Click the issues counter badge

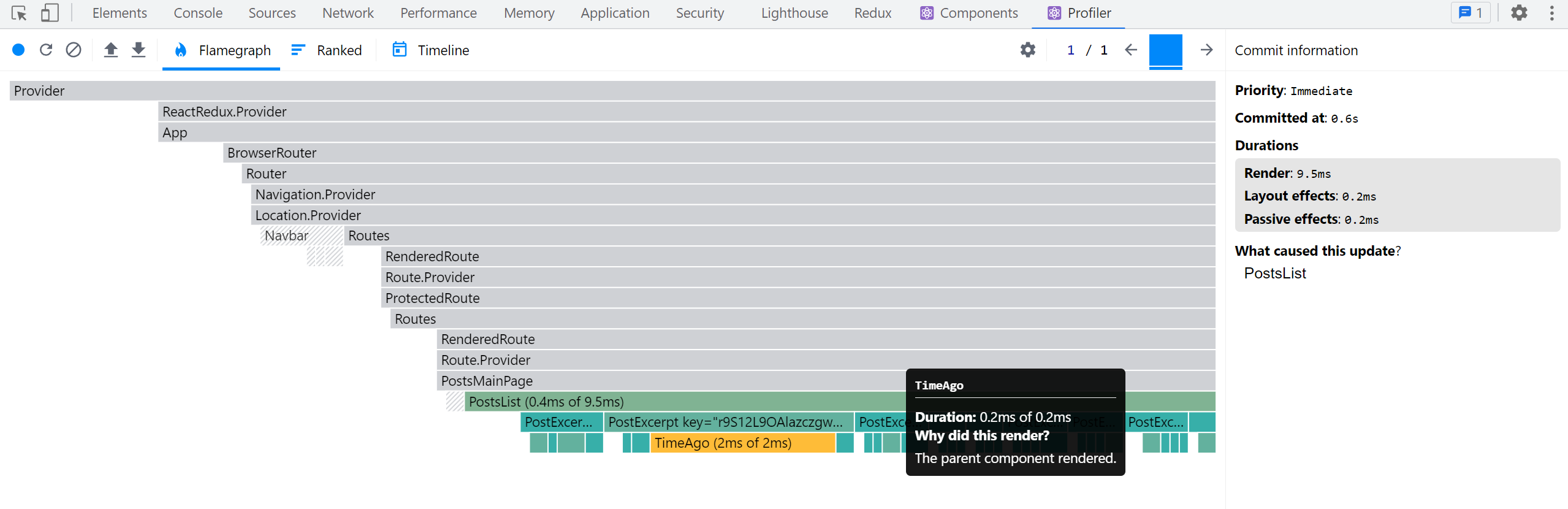click(1470, 13)
